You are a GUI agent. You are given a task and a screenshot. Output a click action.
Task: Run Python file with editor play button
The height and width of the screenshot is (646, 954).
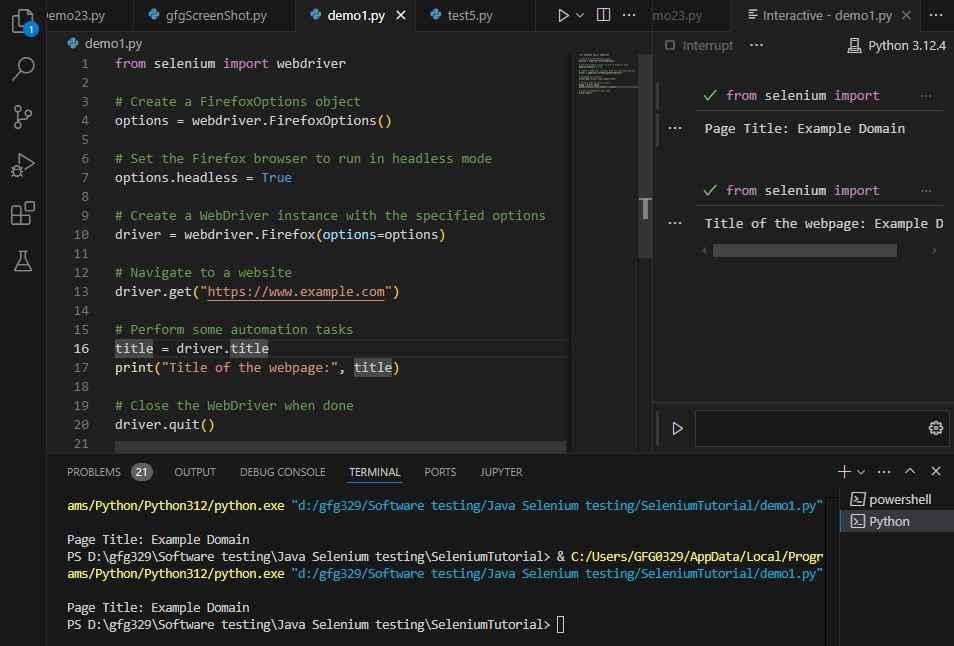coord(563,15)
